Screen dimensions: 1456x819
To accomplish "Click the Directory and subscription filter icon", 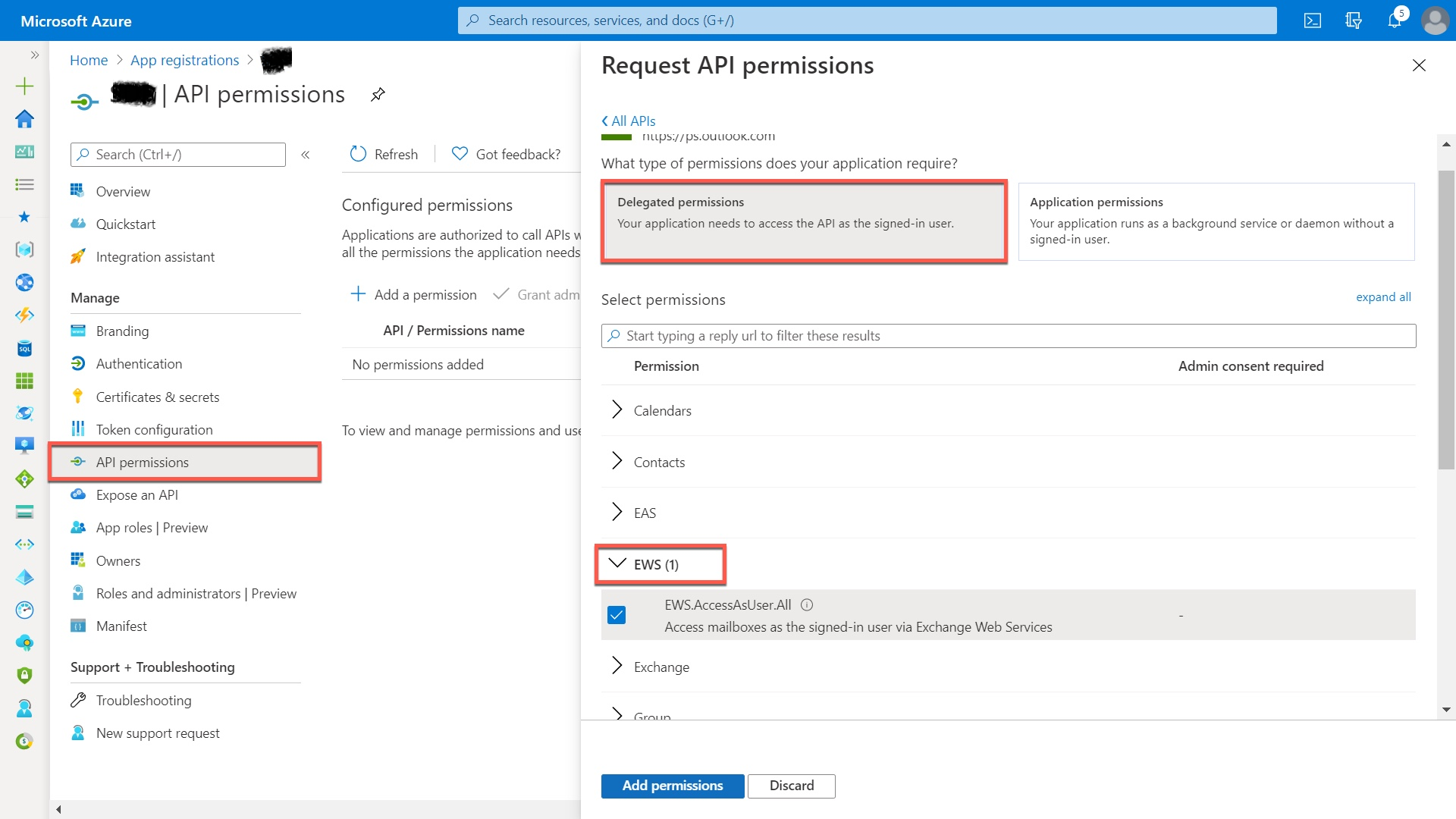I will pos(1354,20).
